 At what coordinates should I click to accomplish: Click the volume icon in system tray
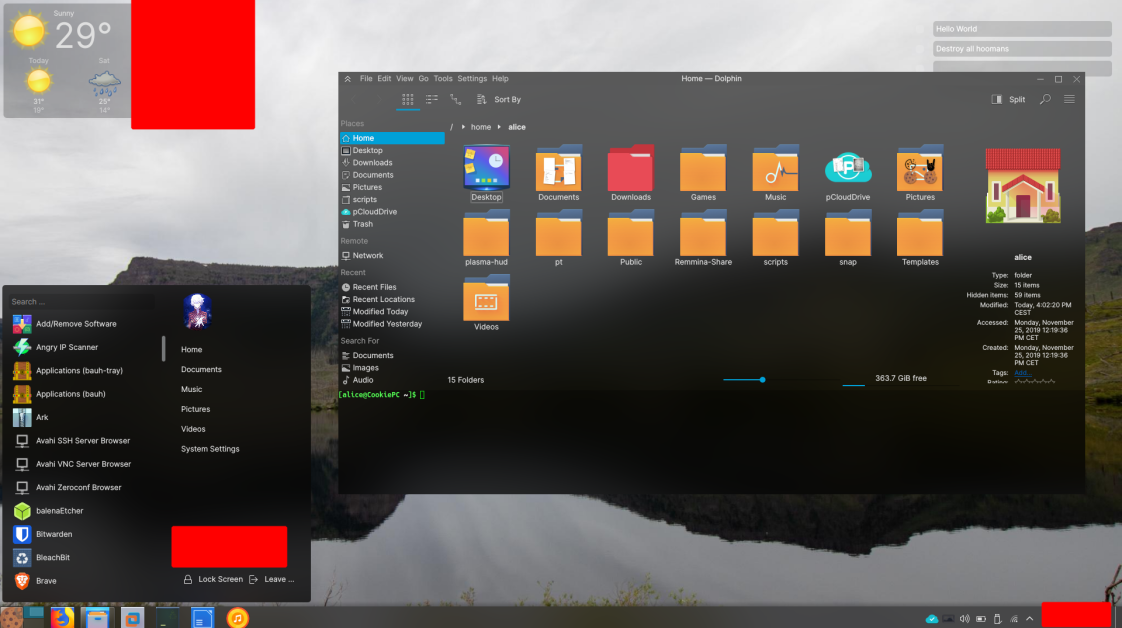click(965, 619)
